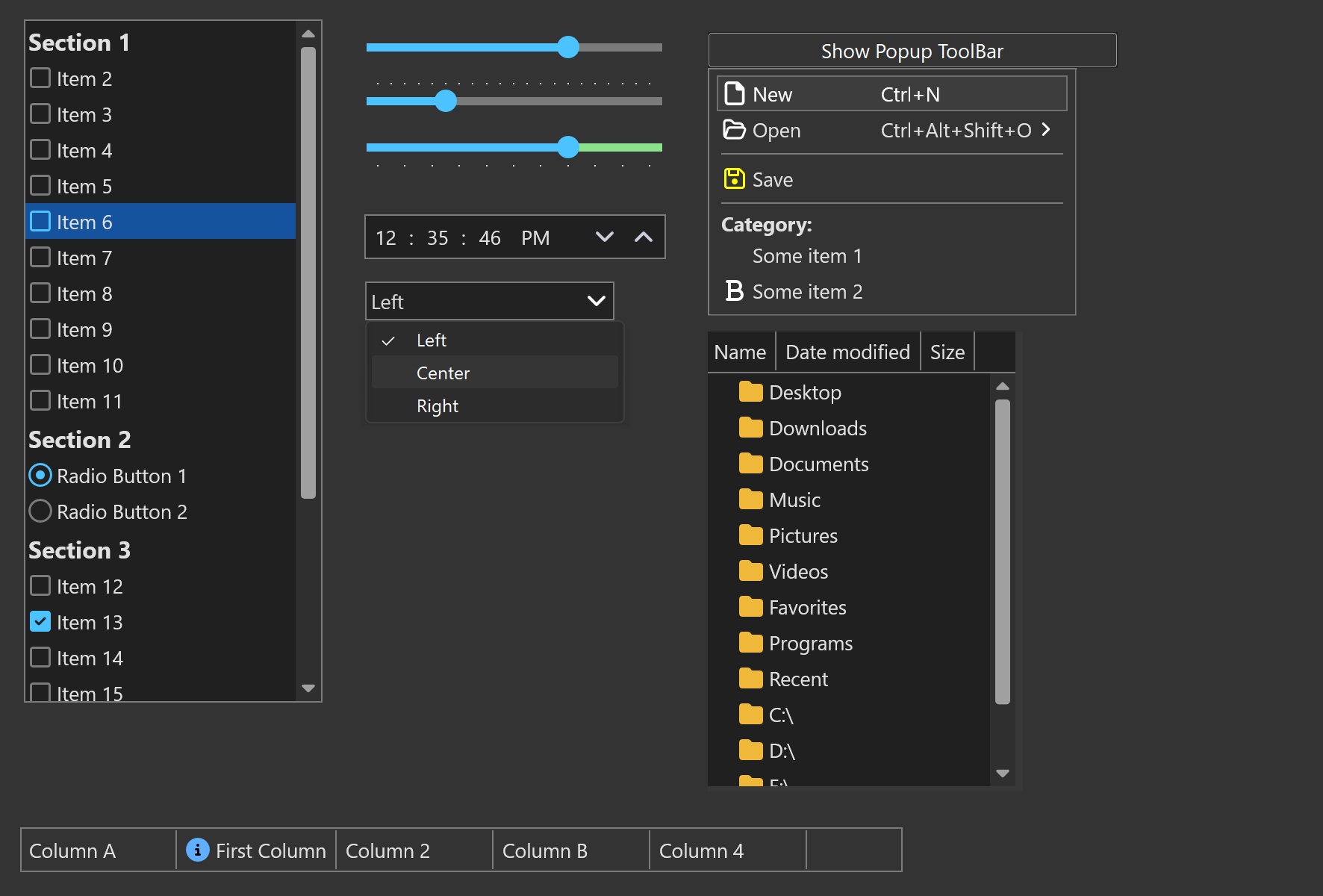
Task: Click the hours field showing 12
Action: [x=386, y=238]
